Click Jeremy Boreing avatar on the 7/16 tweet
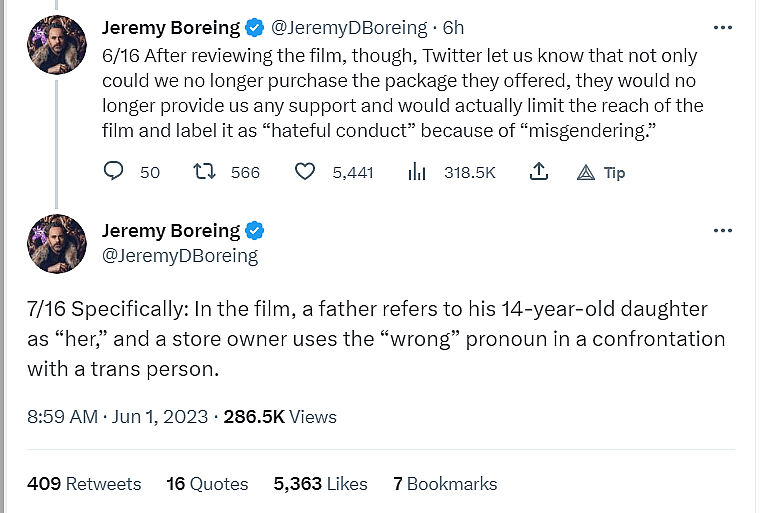Screen dimensions: 761x513 (58, 243)
